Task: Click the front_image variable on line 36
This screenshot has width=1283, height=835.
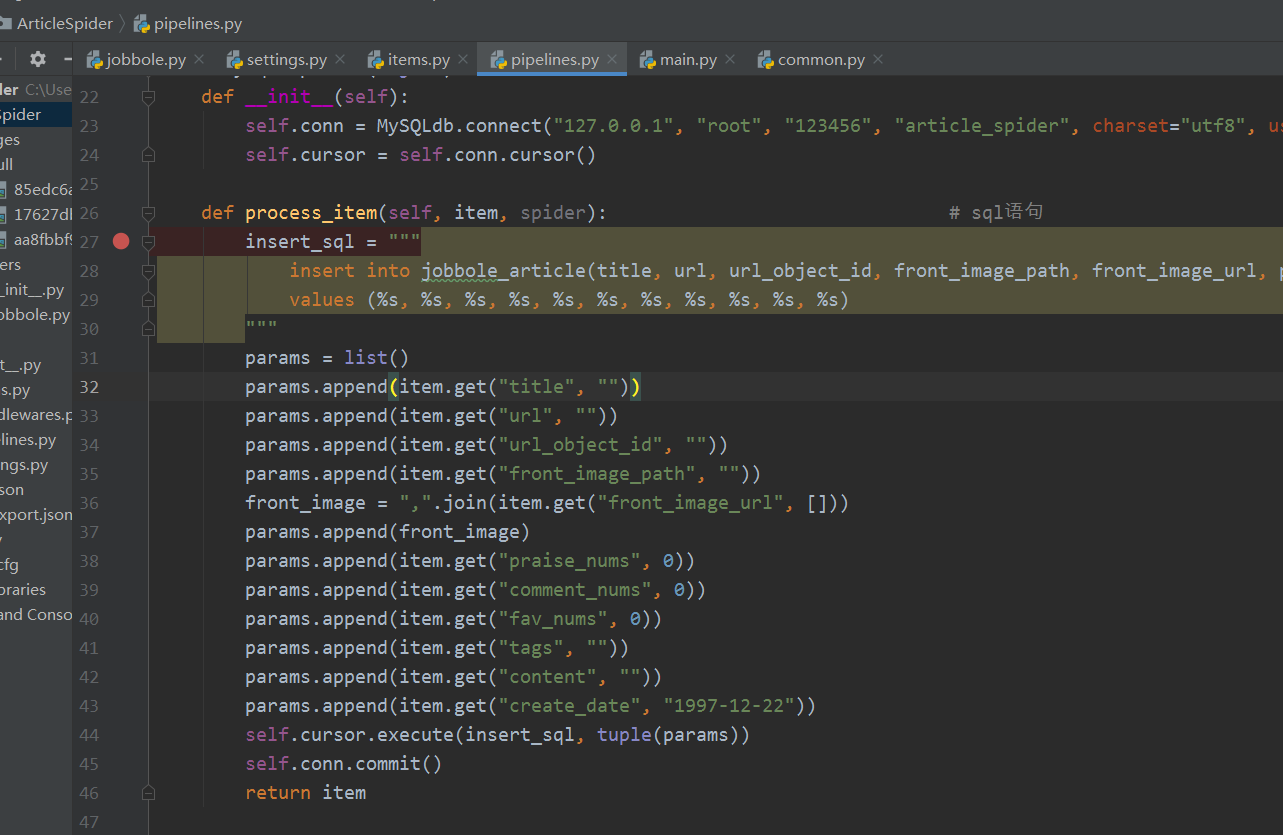Action: pos(305,503)
